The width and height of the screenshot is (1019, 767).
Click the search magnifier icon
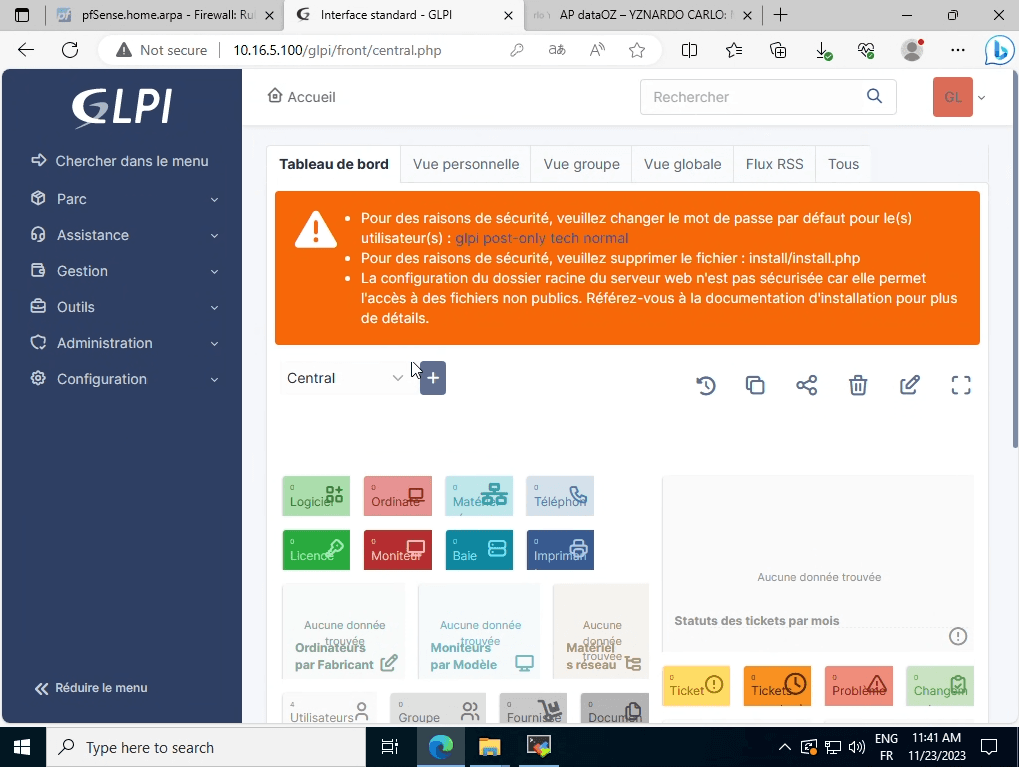click(x=875, y=97)
